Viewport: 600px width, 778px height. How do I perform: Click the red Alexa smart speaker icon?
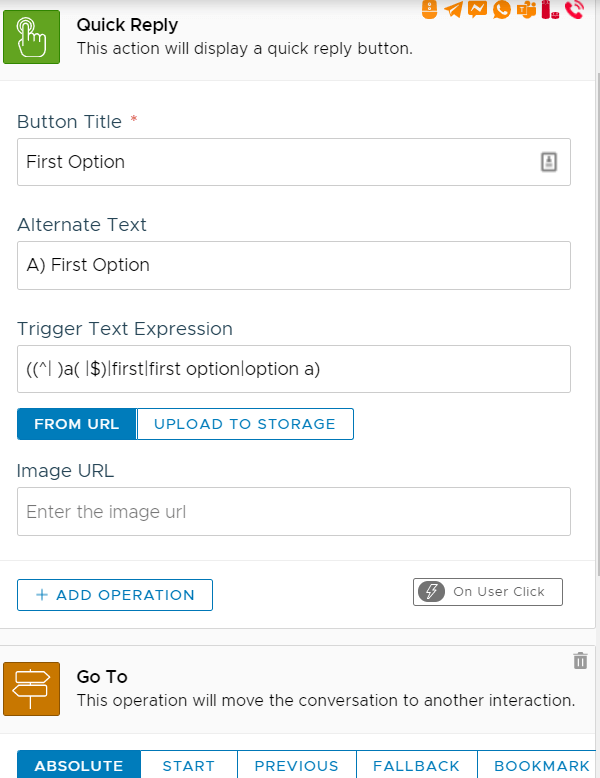pyautogui.click(x=549, y=9)
